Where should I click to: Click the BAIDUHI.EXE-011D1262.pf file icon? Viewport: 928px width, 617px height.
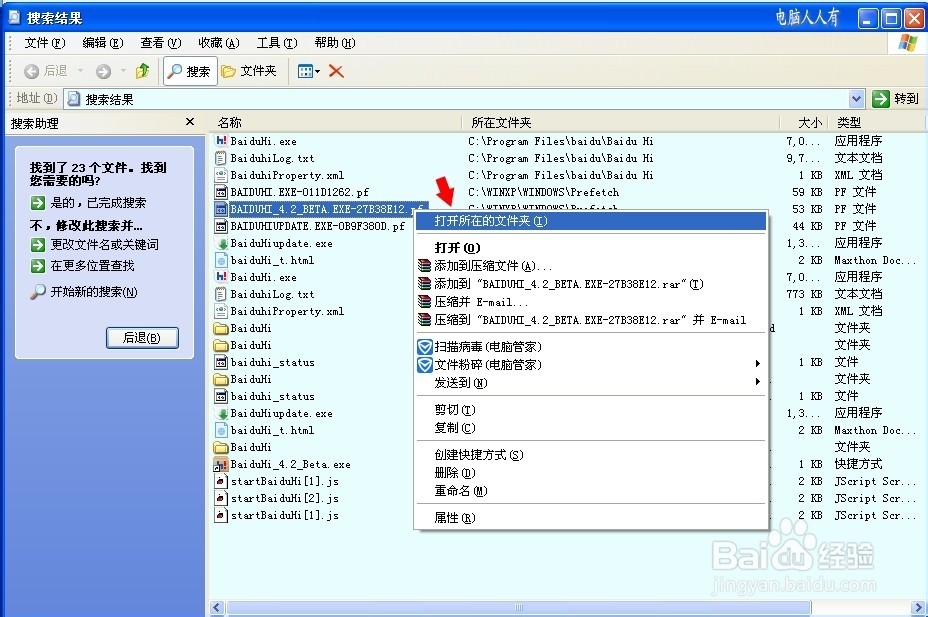click(x=221, y=192)
